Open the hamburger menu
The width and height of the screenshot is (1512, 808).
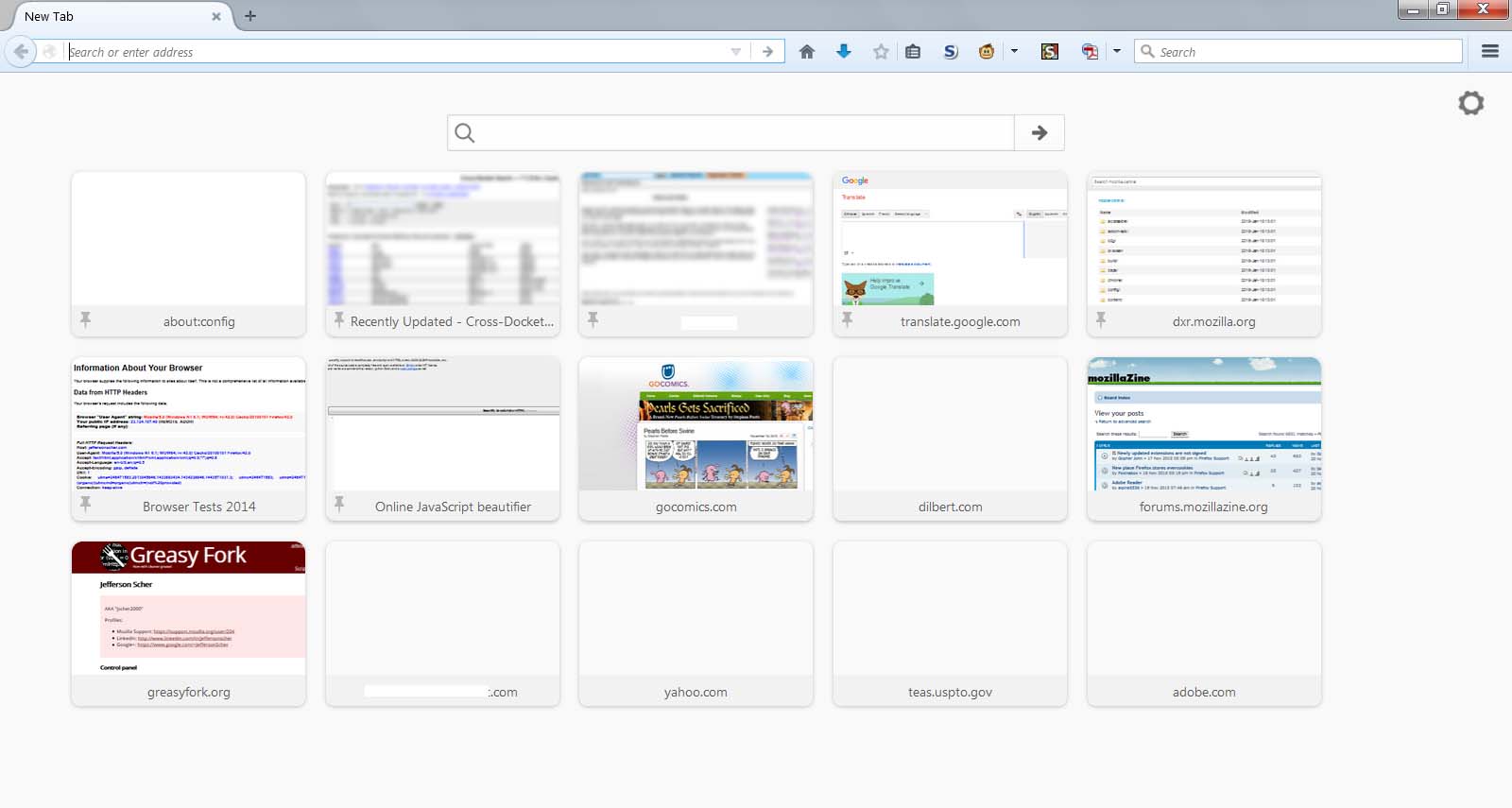(x=1490, y=52)
